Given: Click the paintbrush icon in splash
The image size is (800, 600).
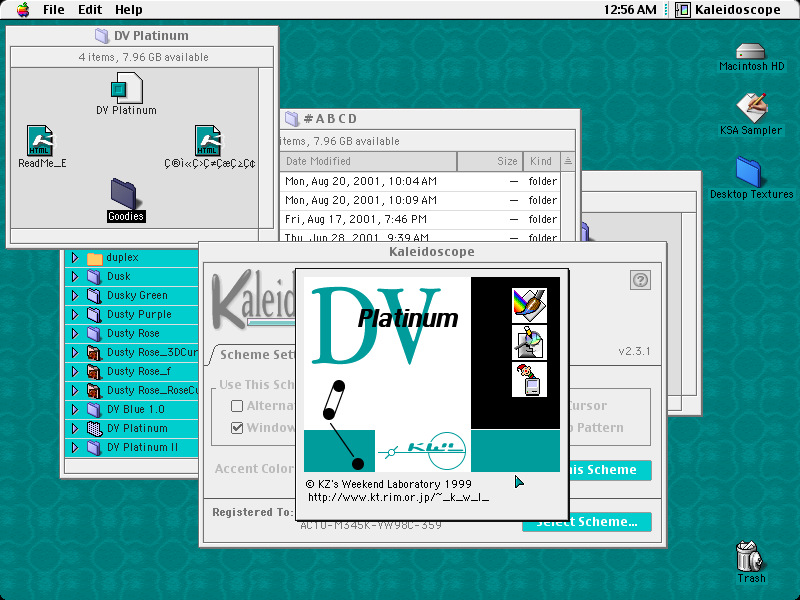Looking at the screenshot, I should pos(529,305).
